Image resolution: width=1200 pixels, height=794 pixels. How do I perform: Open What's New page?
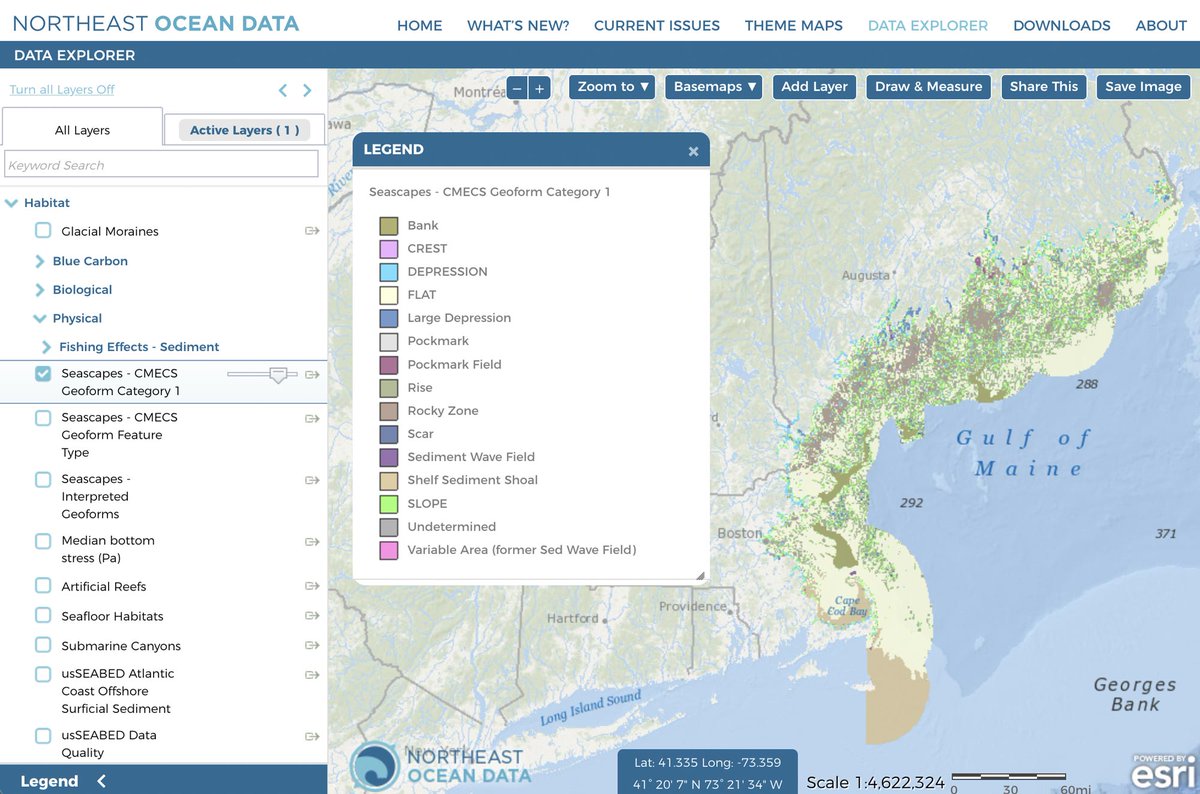pyautogui.click(x=518, y=26)
